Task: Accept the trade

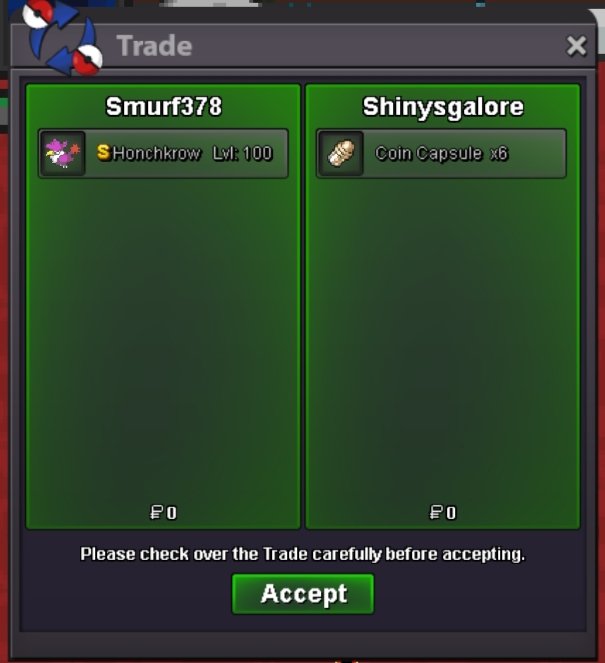Action: click(x=303, y=594)
